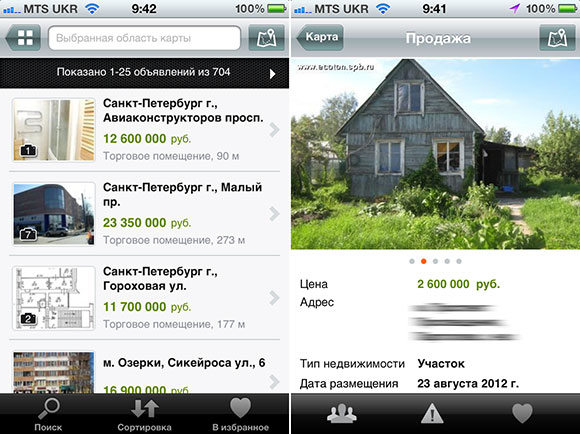
Task: Tap the warning triangle report icon
Action: click(432, 413)
